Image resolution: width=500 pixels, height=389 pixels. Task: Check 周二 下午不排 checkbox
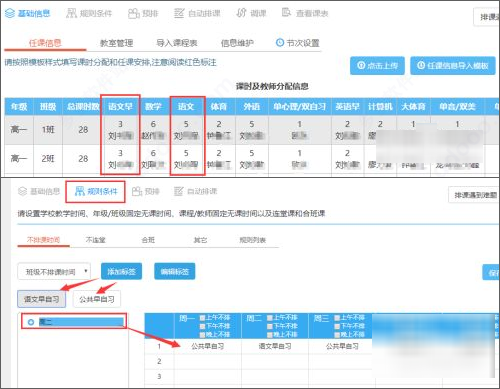click(x=269, y=326)
